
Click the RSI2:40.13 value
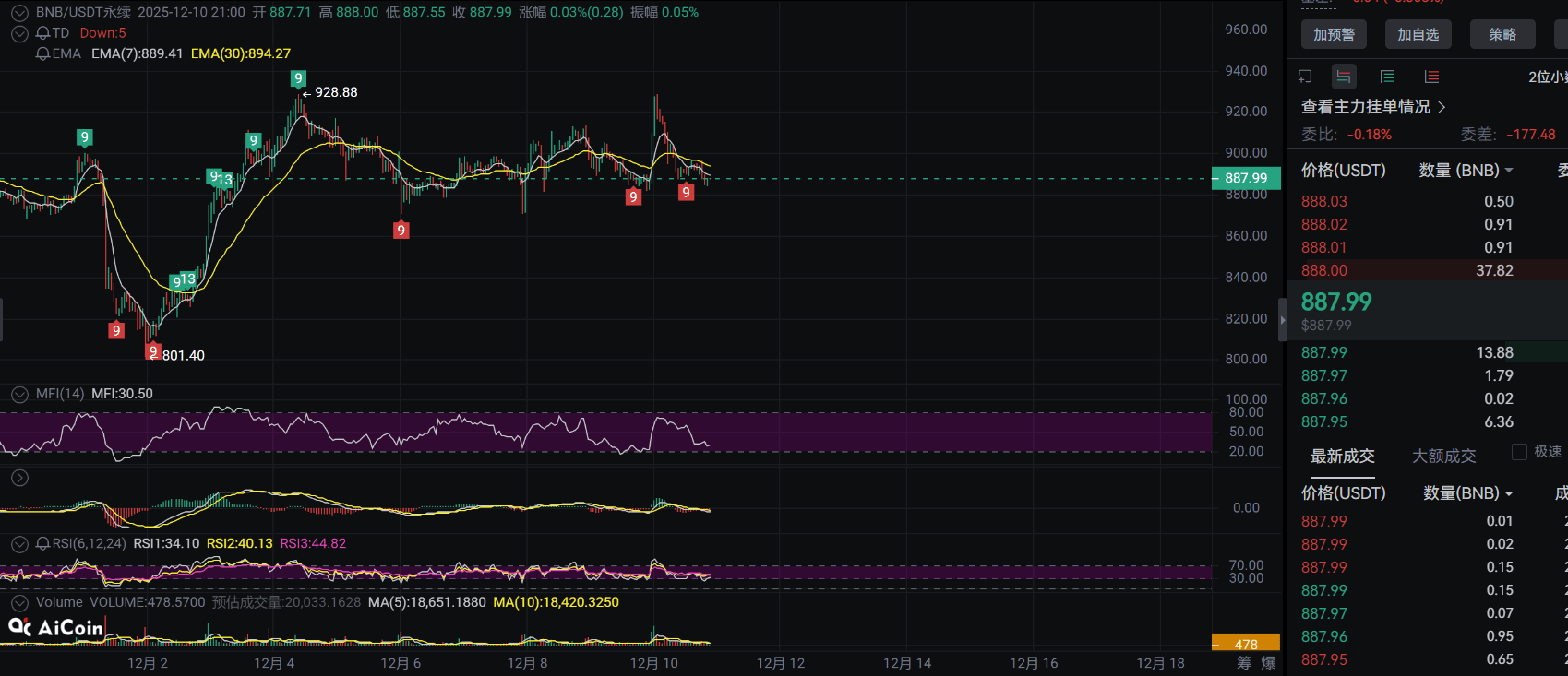(240, 544)
